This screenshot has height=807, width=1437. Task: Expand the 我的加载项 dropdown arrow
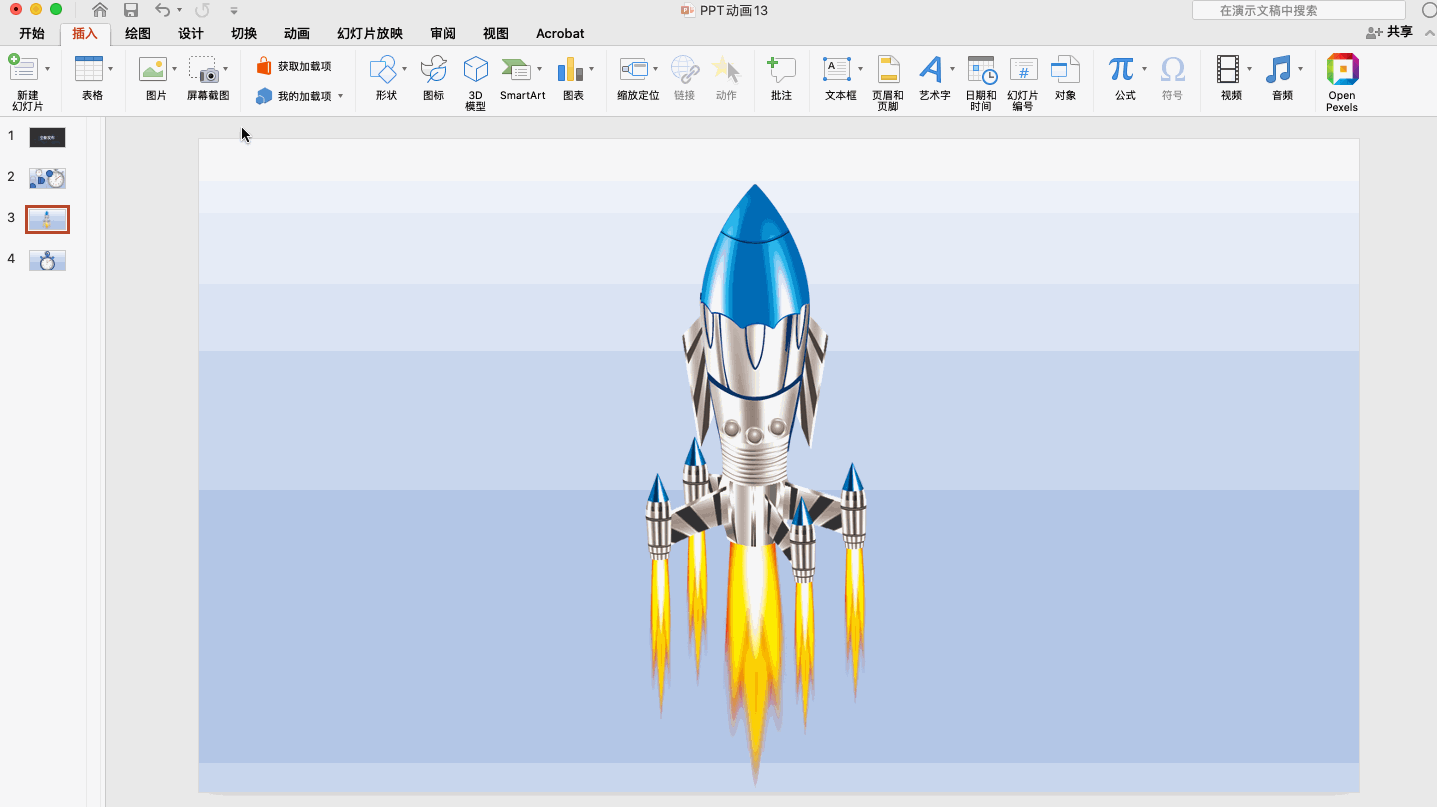(x=340, y=96)
